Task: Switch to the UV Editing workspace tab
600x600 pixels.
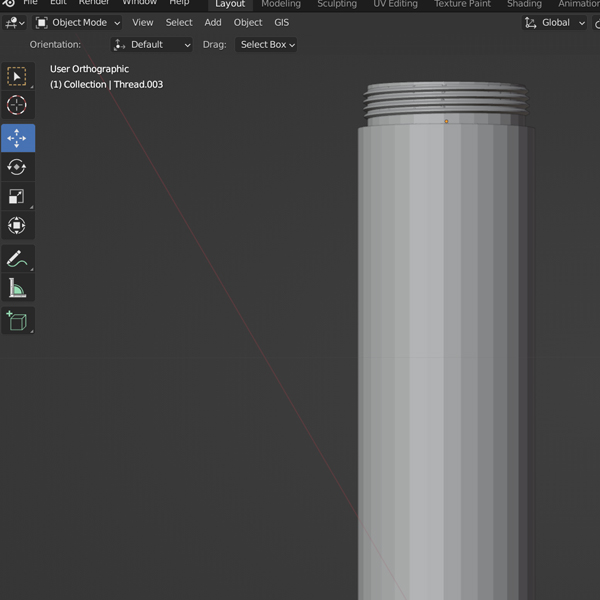Action: pyautogui.click(x=395, y=4)
